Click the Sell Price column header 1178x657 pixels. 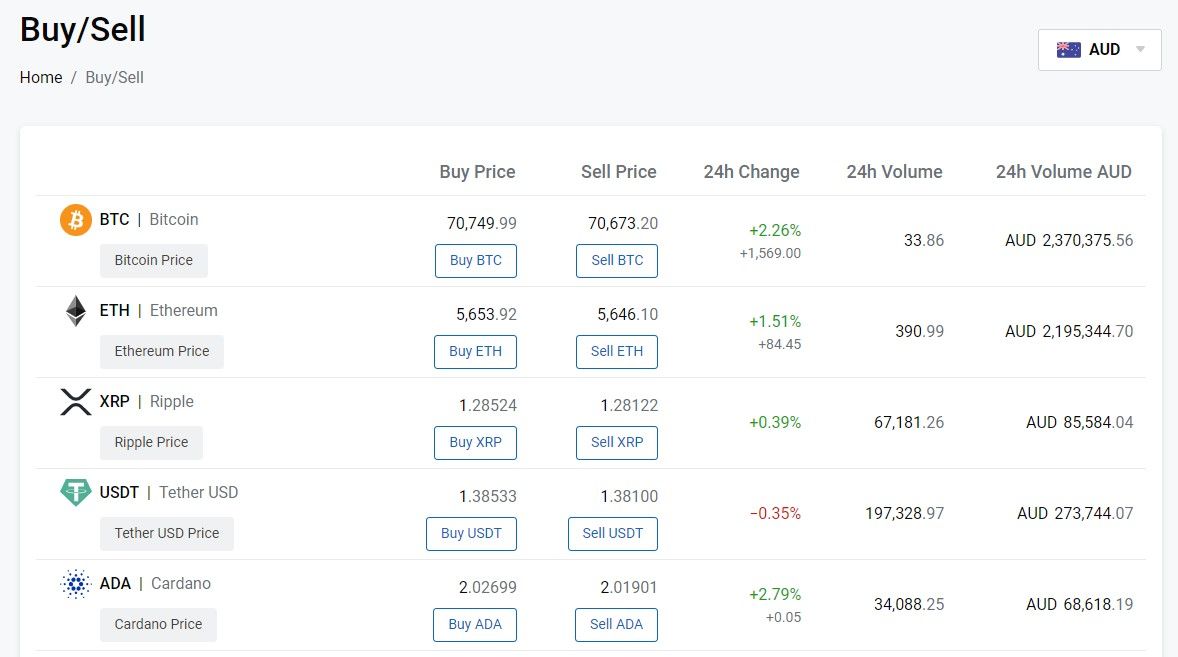tap(618, 172)
